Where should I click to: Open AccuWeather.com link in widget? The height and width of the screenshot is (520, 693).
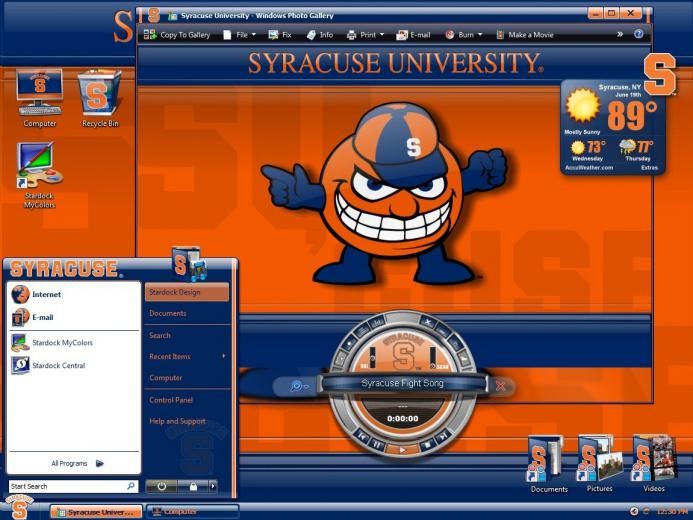589,168
